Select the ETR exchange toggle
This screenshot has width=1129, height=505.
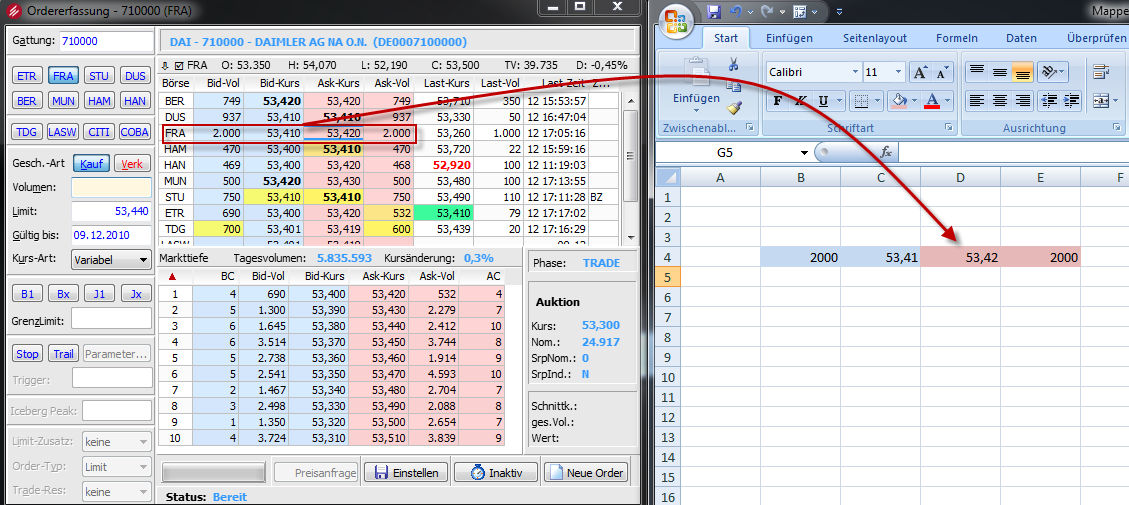pyautogui.click(x=27, y=76)
